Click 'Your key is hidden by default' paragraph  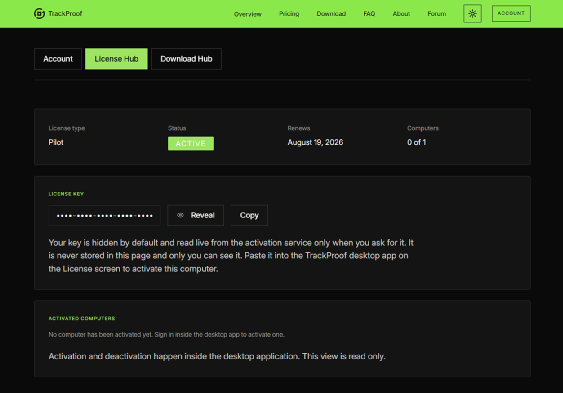(x=231, y=256)
